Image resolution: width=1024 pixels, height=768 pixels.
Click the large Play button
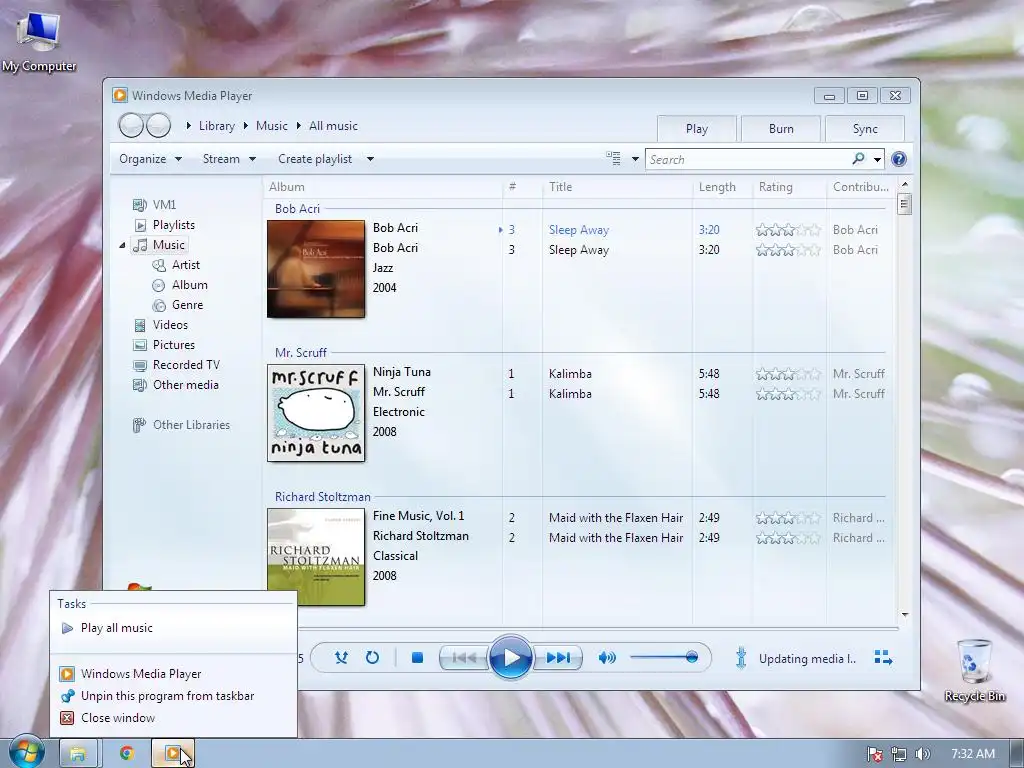[510, 657]
